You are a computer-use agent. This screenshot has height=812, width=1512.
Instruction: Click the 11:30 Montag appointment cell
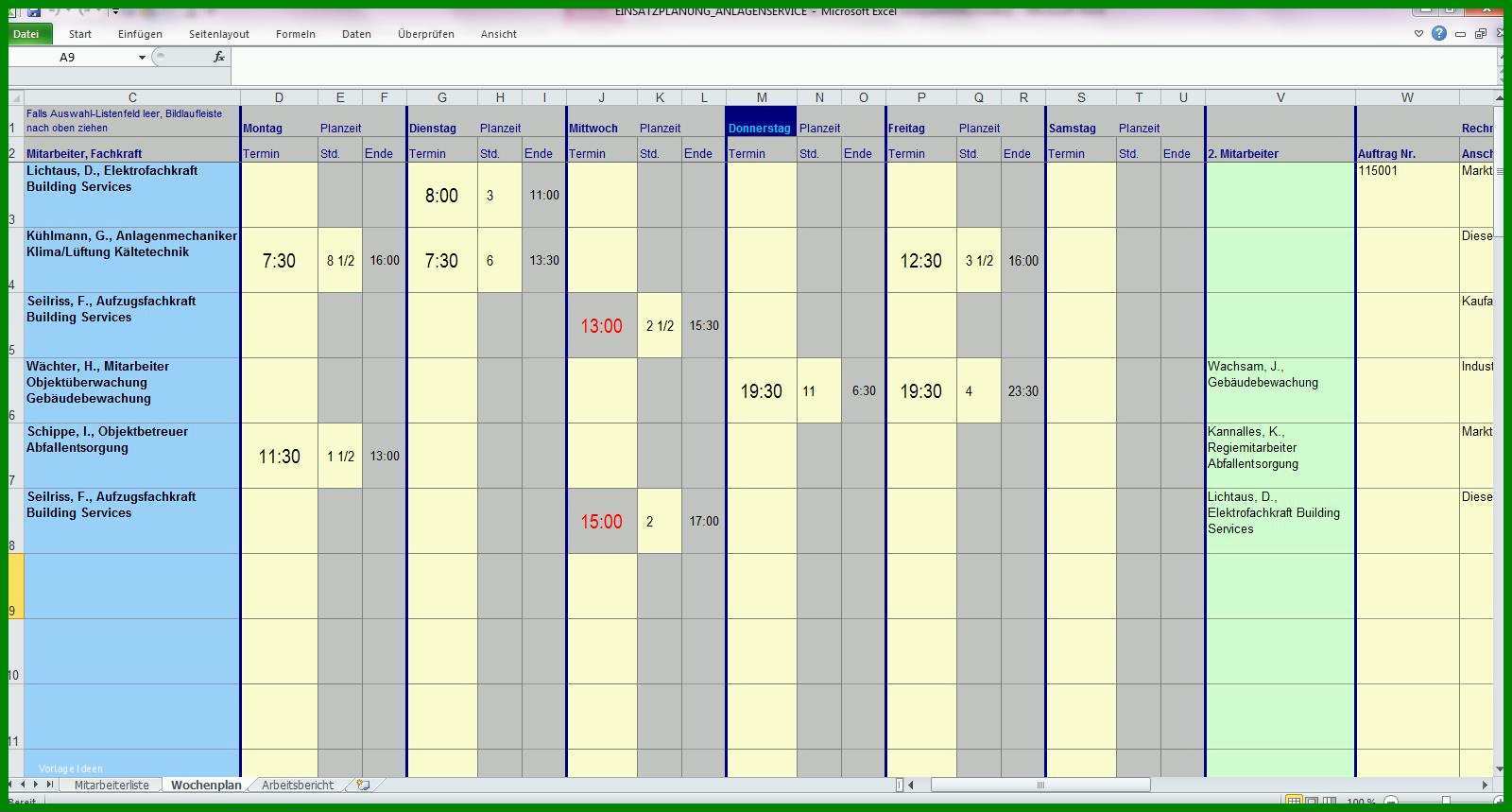(x=279, y=456)
